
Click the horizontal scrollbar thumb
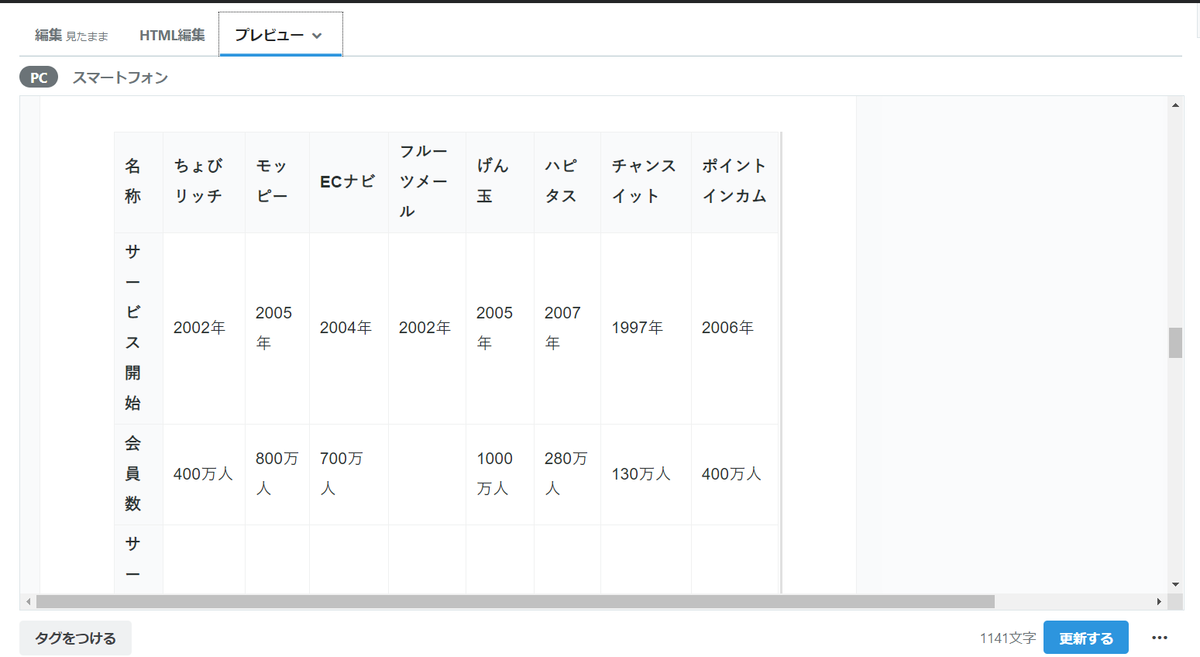click(x=515, y=602)
